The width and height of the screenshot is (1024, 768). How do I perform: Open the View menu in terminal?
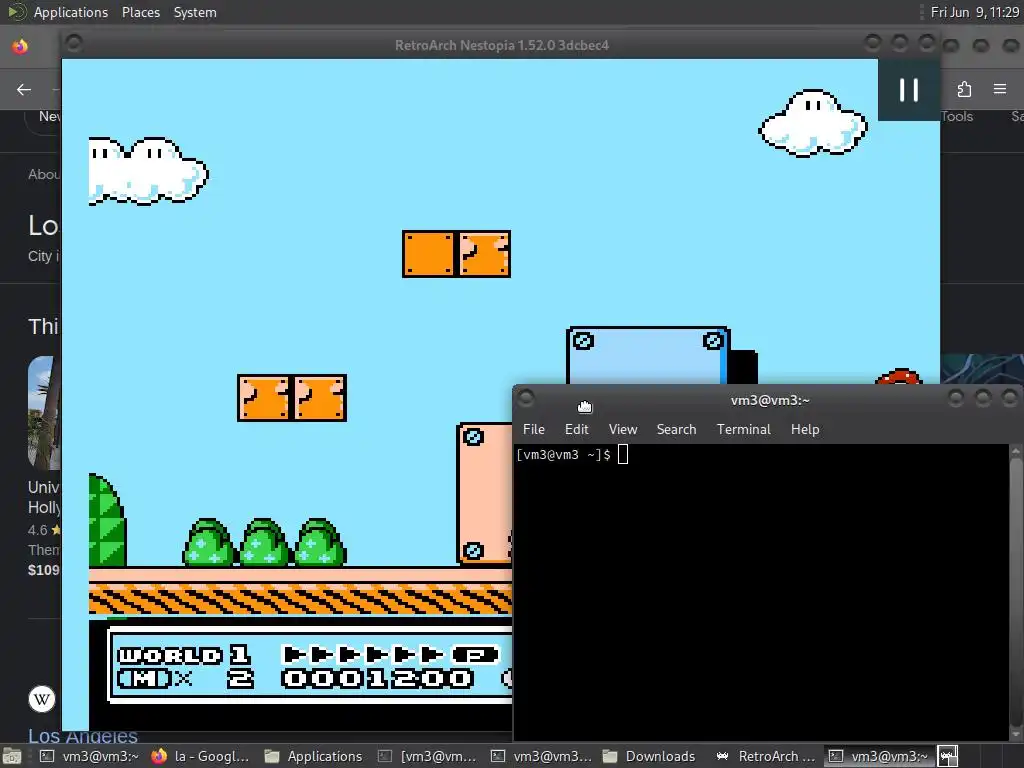(622, 429)
